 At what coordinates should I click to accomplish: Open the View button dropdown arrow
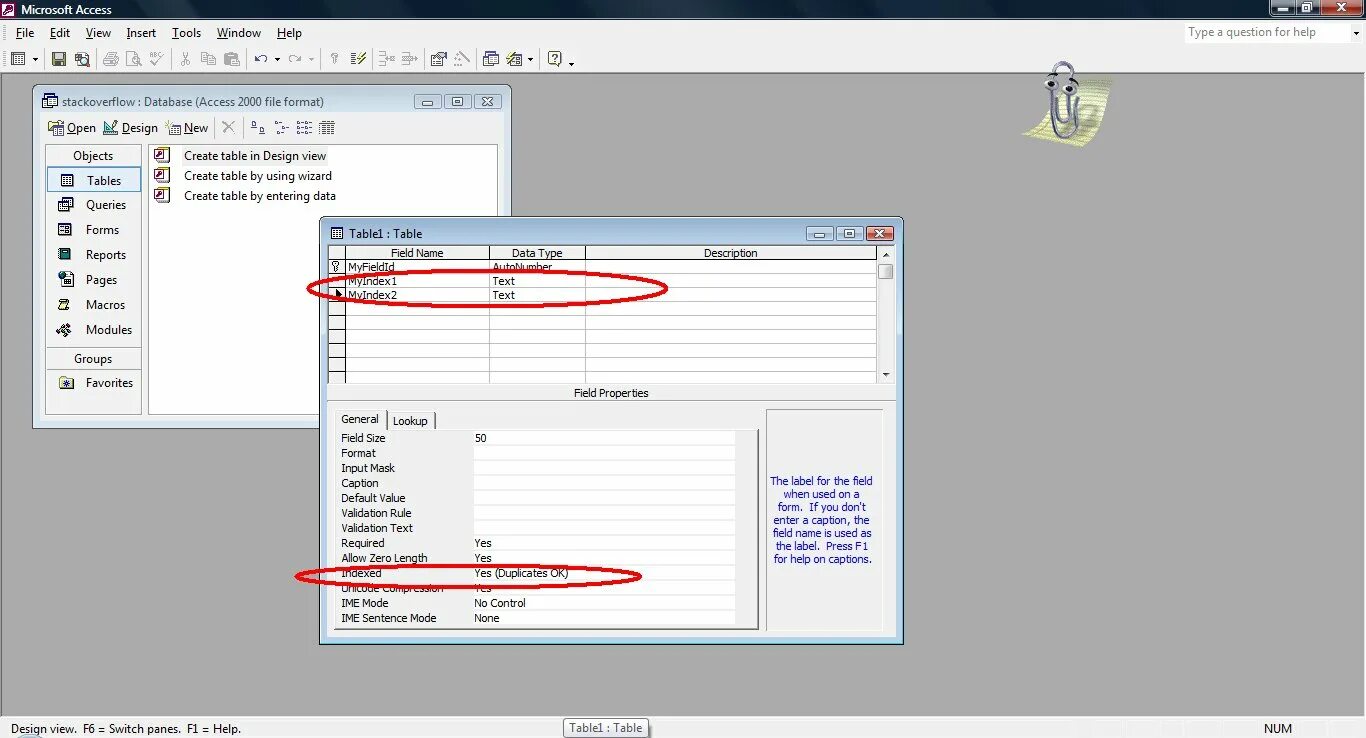(35, 59)
